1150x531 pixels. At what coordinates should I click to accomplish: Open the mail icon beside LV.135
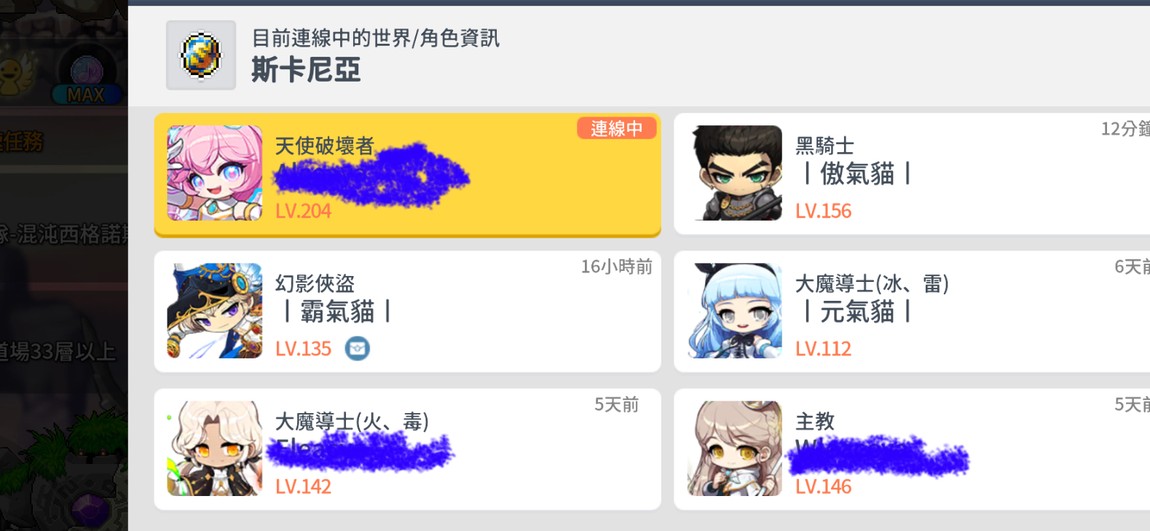(x=357, y=348)
